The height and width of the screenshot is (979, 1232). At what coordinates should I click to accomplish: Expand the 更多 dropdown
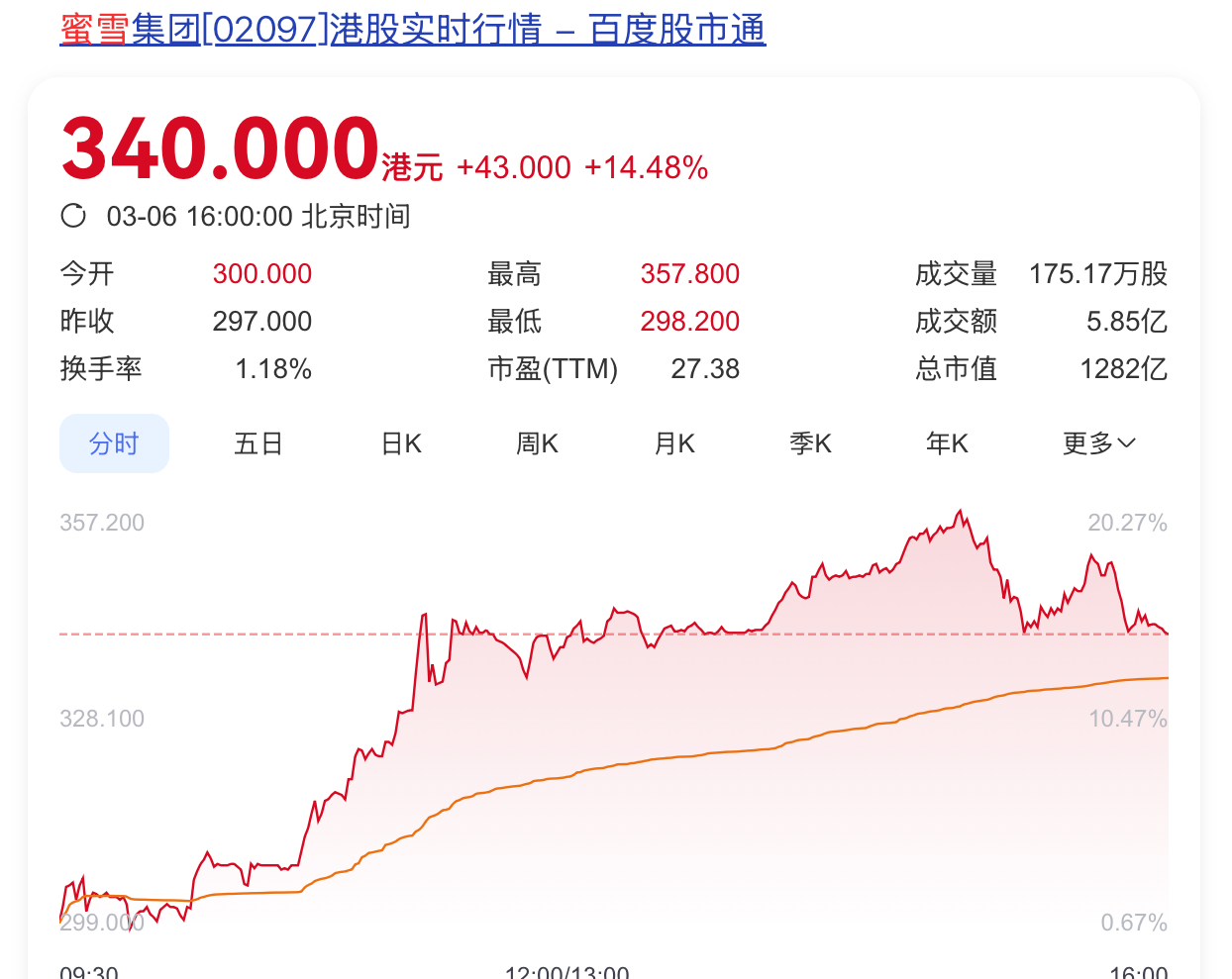coord(1099,443)
